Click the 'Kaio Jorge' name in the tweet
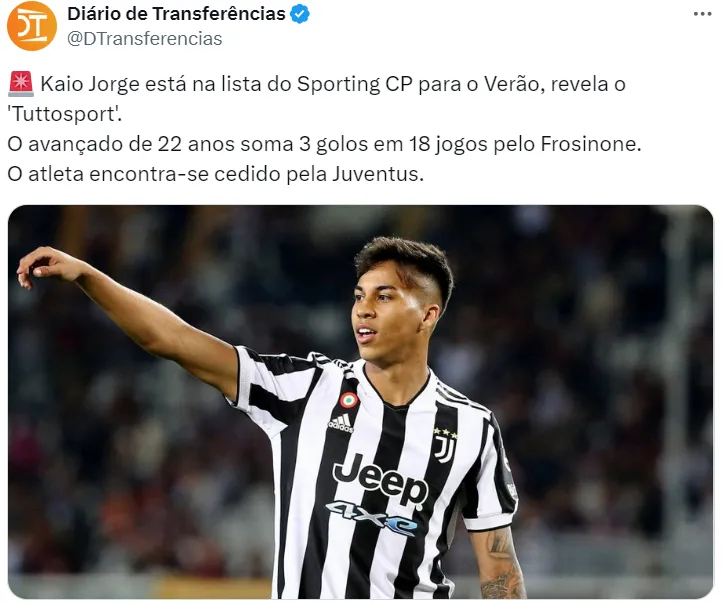This screenshot has height=604, width=726. coord(90,84)
